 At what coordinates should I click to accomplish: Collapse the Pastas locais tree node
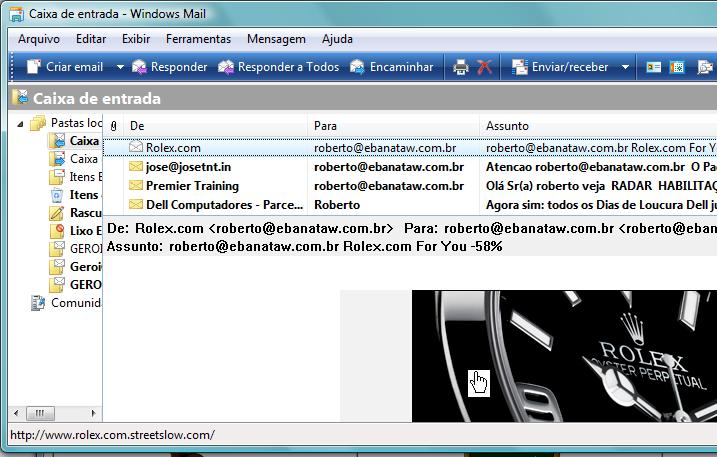pyautogui.click(x=22, y=123)
